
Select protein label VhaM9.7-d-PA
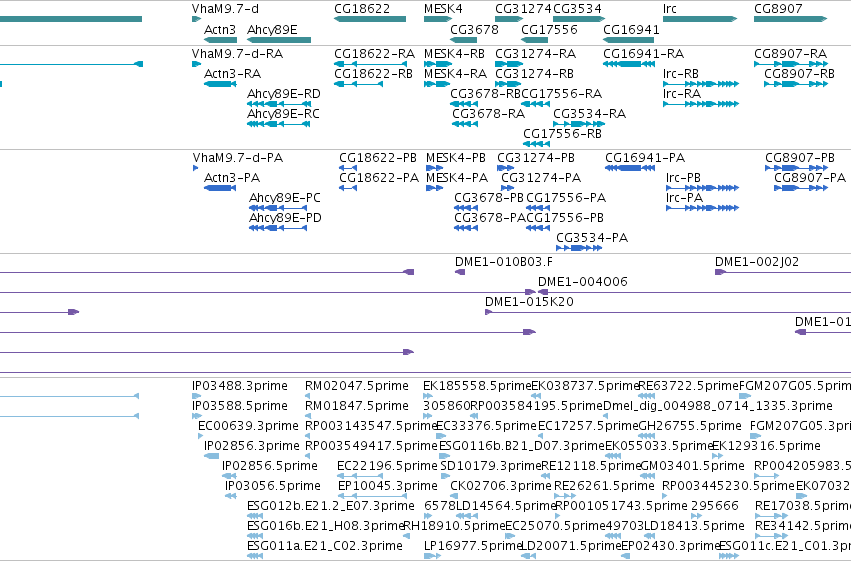[238, 158]
